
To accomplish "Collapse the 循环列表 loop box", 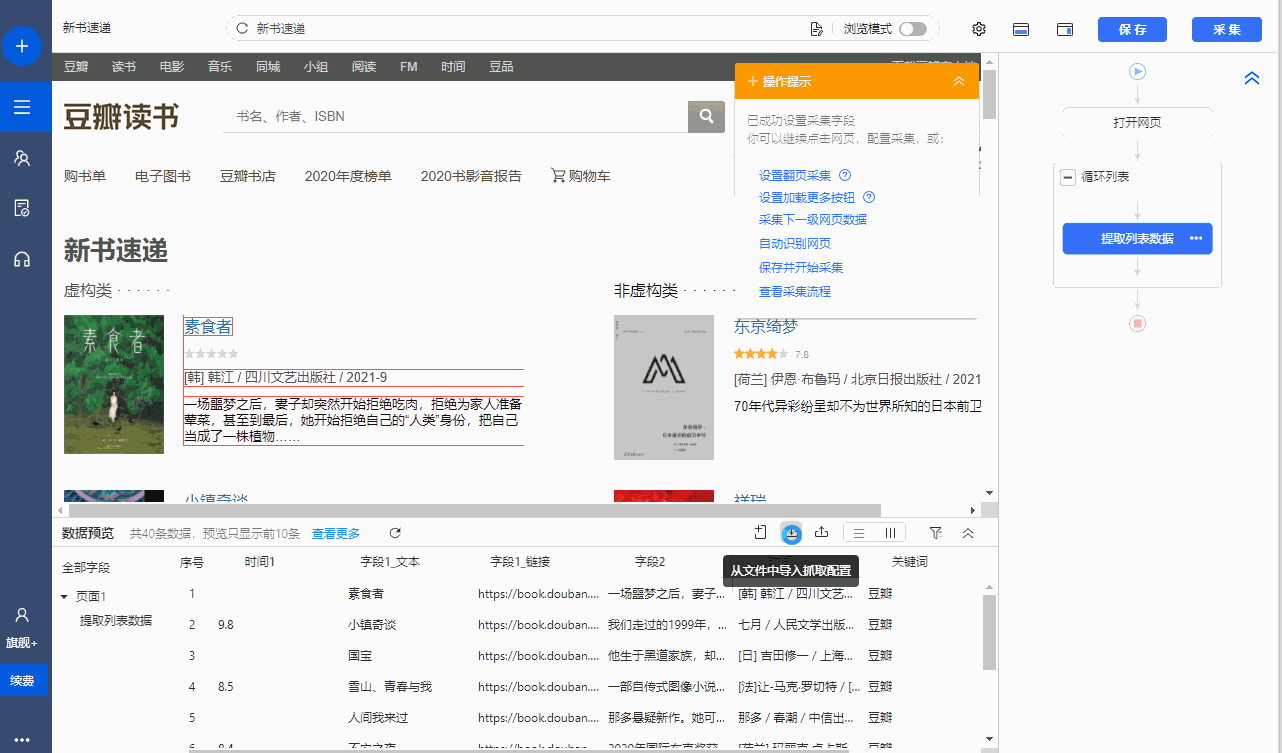I will pos(1068,177).
